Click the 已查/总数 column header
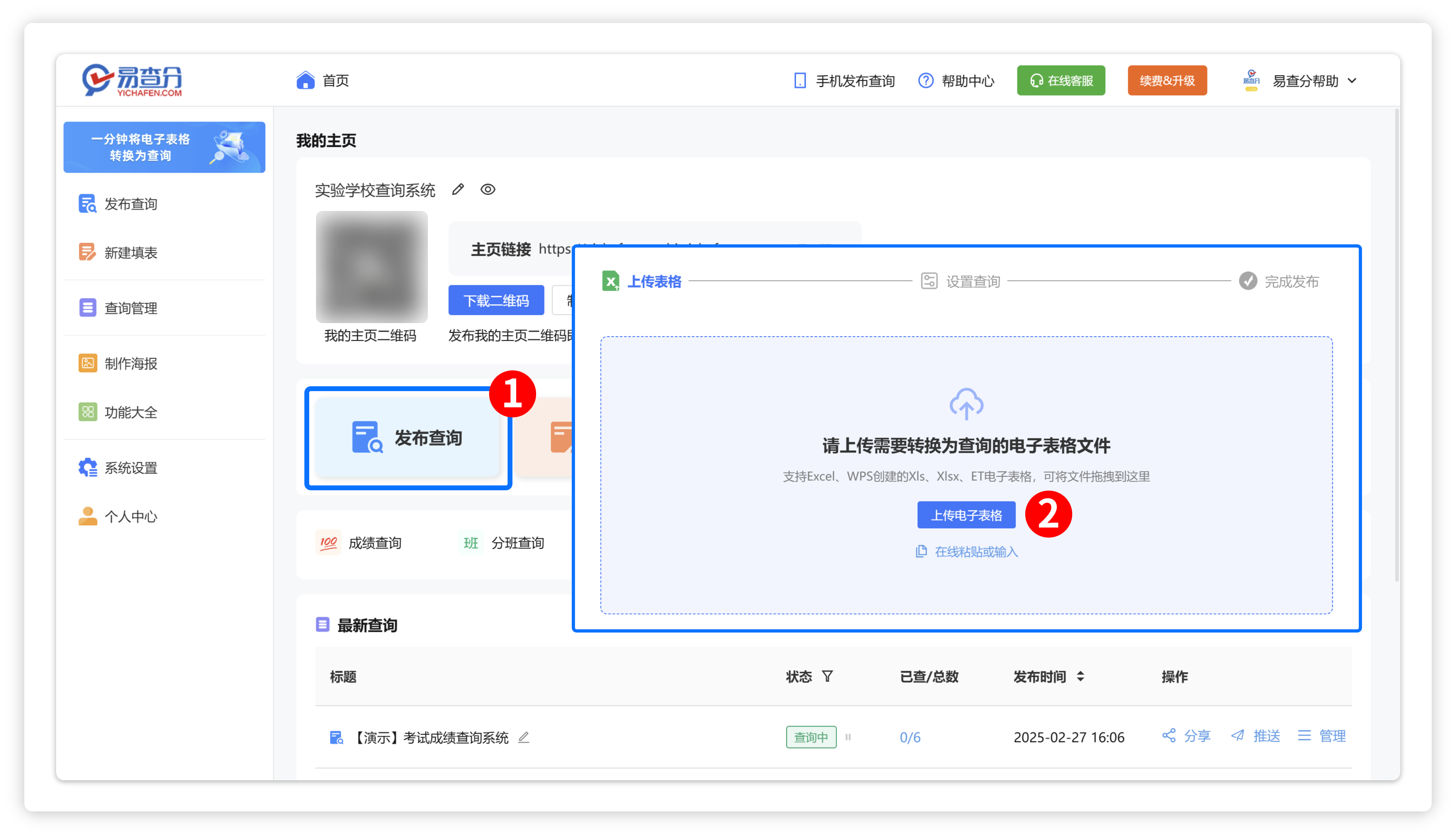The image size is (1456, 837). (x=929, y=677)
